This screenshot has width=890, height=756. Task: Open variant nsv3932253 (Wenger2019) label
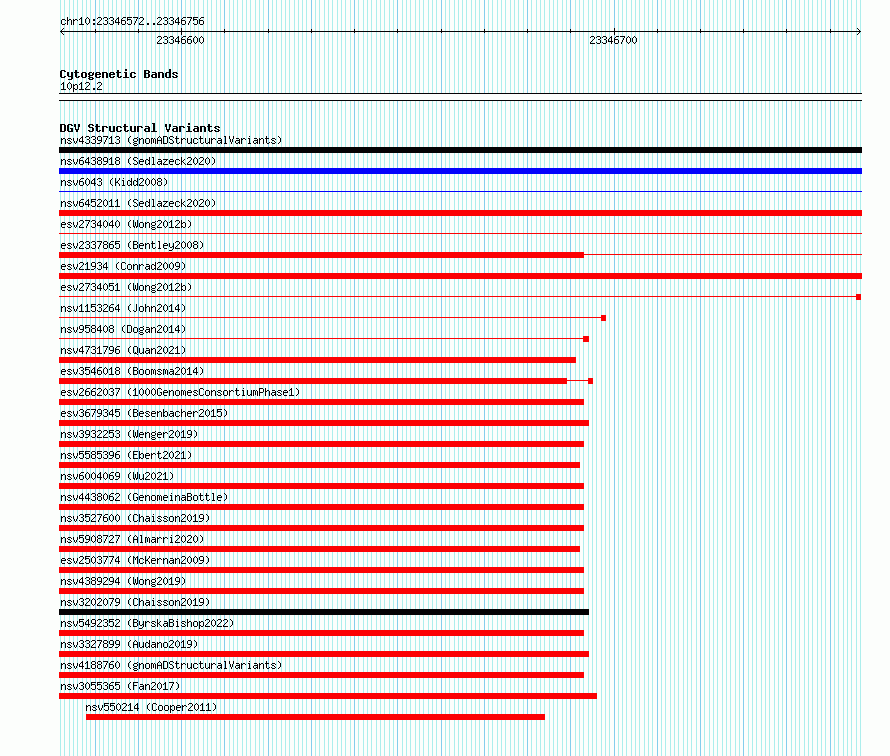129,434
